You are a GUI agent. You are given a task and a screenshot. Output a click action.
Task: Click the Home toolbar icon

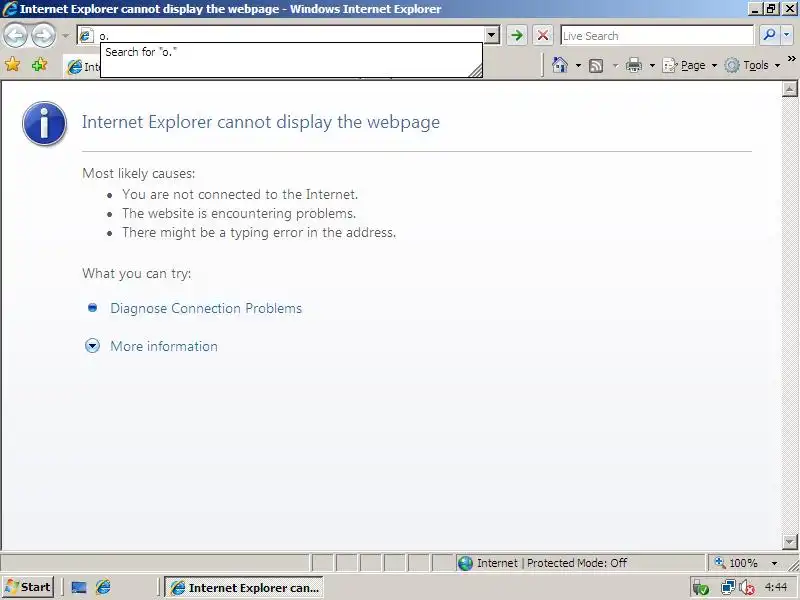tap(560, 65)
